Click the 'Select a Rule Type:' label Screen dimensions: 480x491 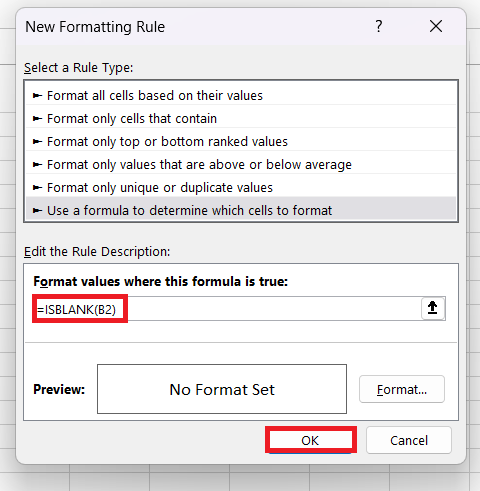[79, 68]
